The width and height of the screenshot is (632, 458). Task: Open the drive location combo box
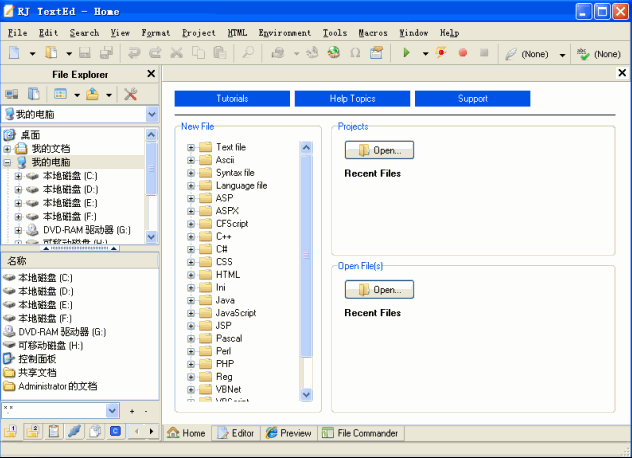point(151,115)
